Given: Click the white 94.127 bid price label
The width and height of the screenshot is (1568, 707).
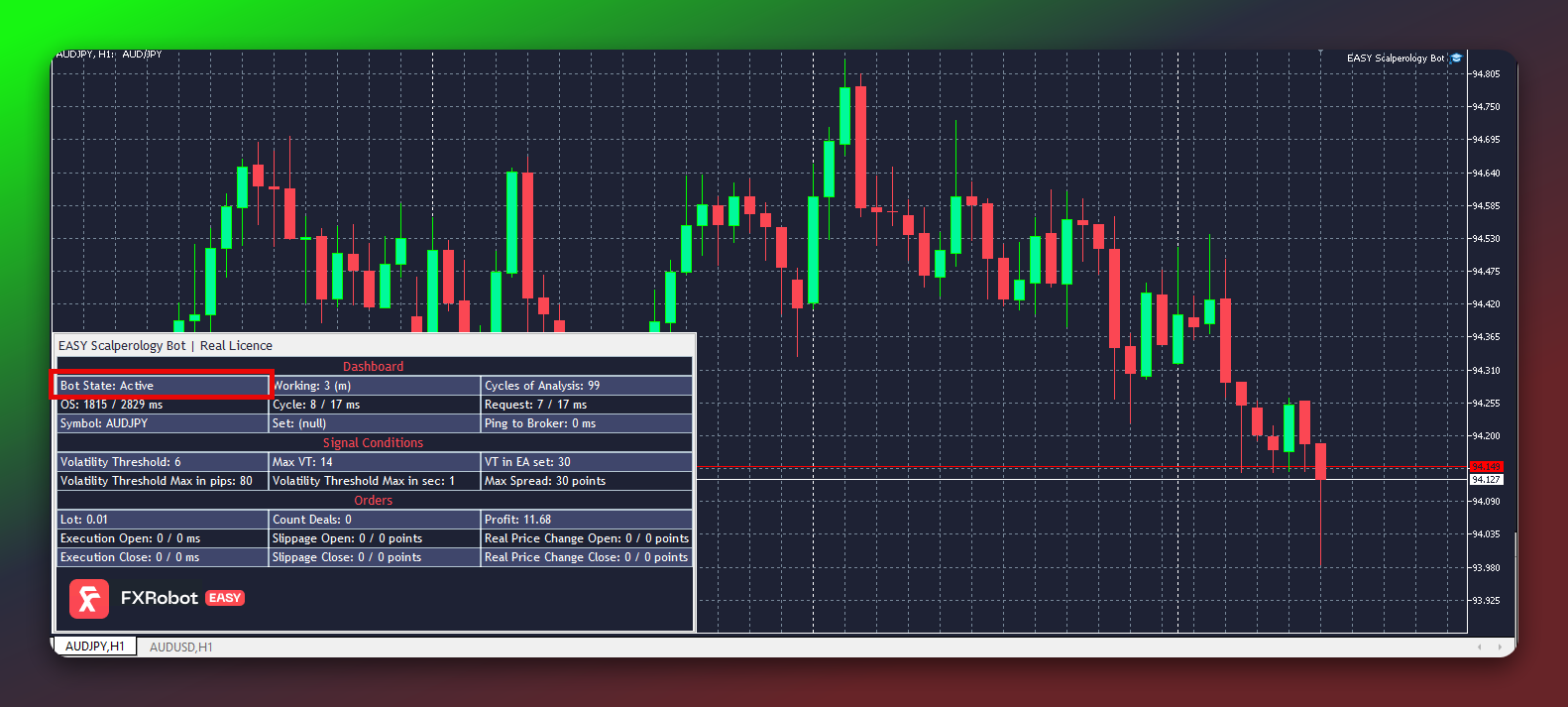Looking at the screenshot, I should (x=1487, y=480).
